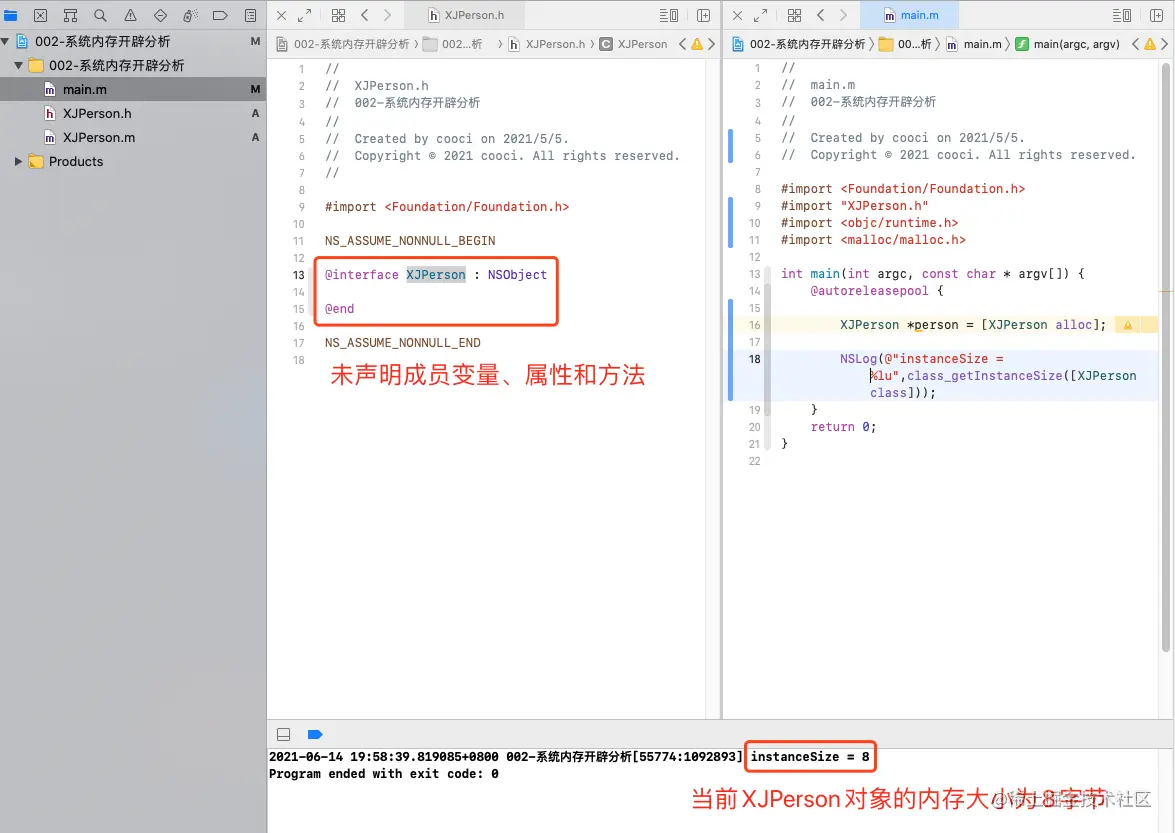This screenshot has height=833, width=1175.
Task: Click 'Program ended with exit code: 0'
Action: (384, 774)
